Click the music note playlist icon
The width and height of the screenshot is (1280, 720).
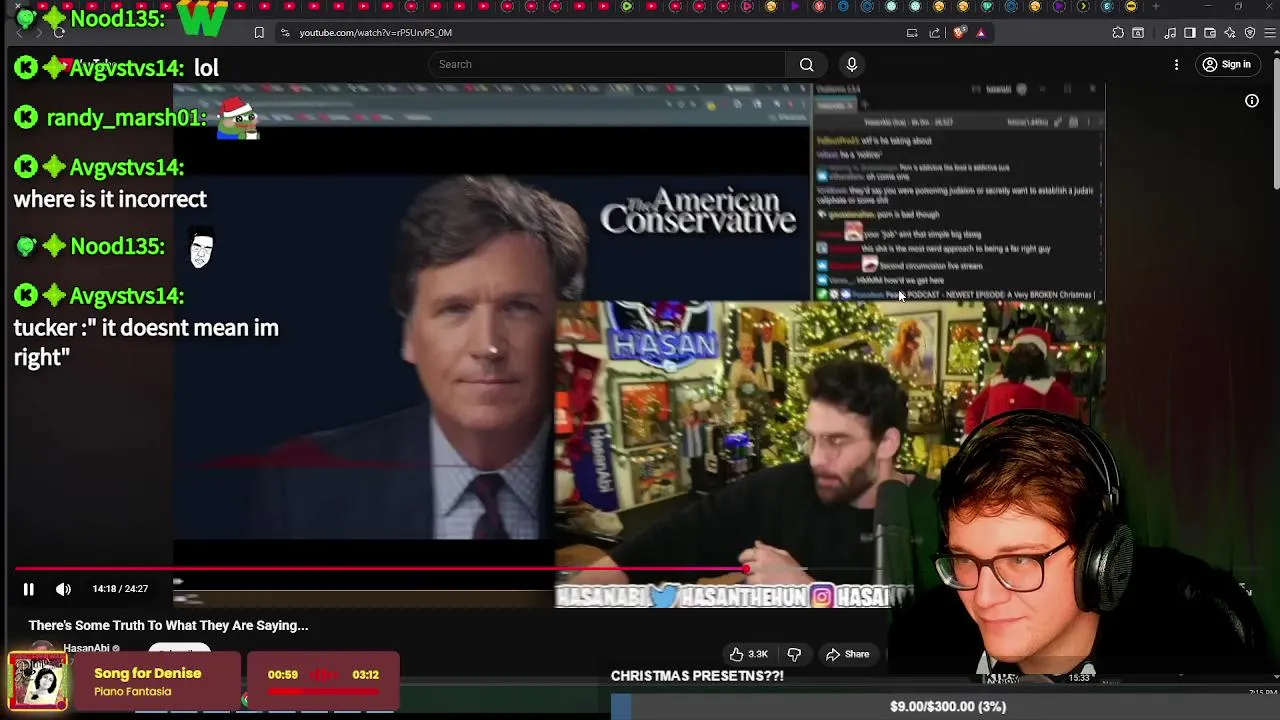pos(1170,32)
